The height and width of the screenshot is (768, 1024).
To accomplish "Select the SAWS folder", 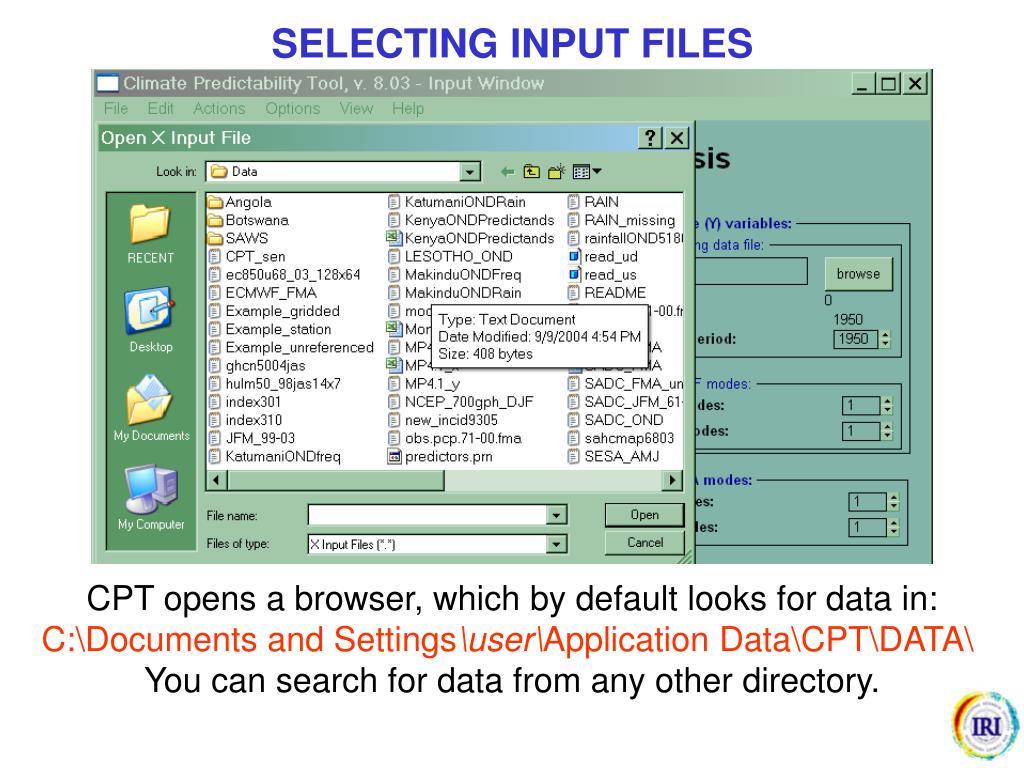I will [x=238, y=238].
